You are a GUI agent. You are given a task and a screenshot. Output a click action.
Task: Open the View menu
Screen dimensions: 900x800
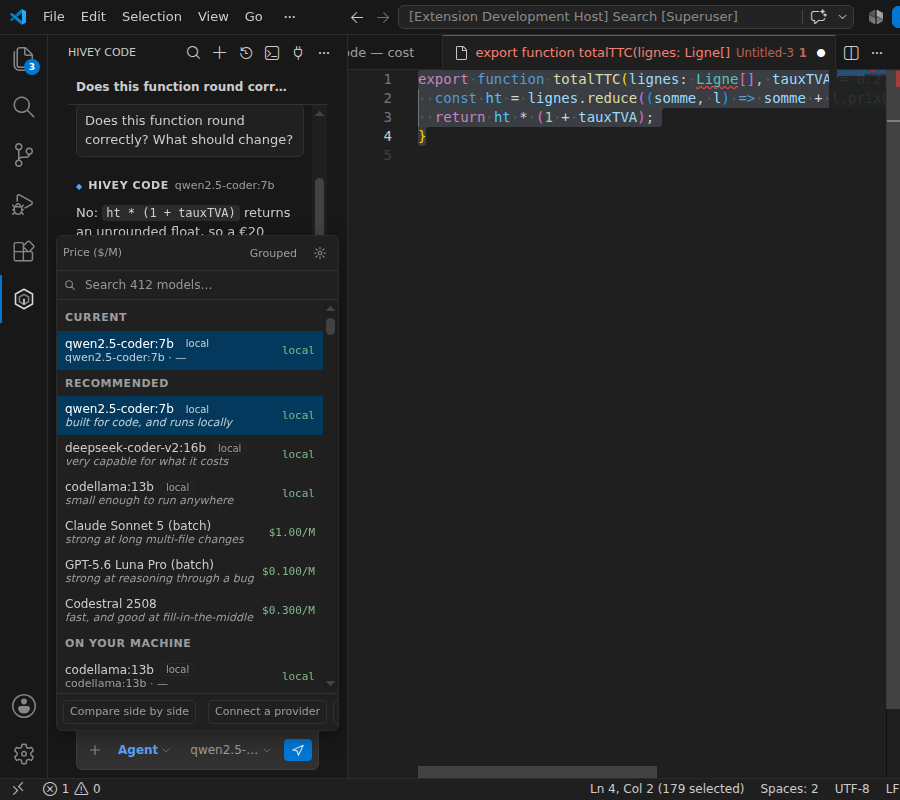coord(213,17)
